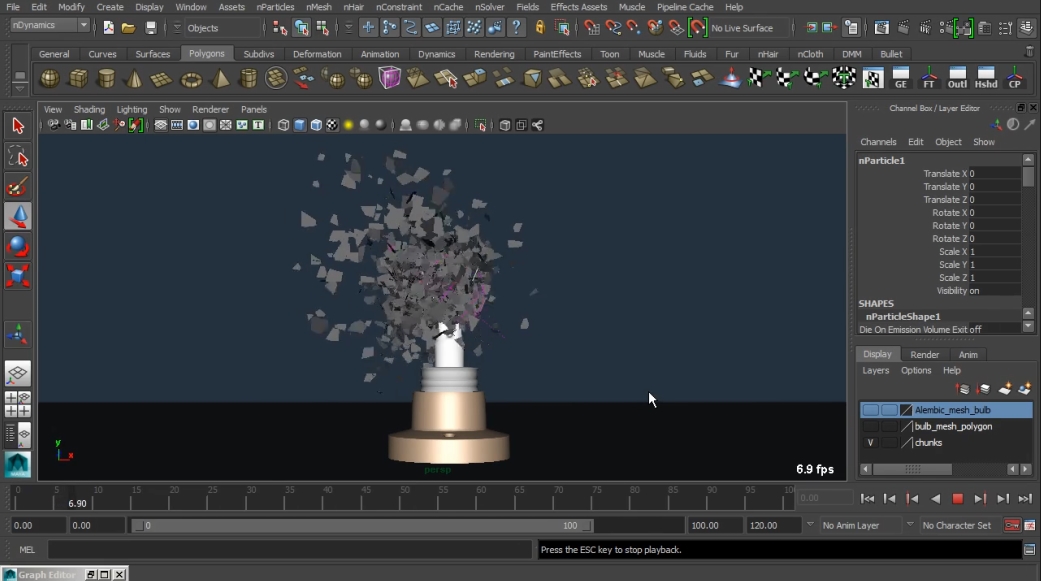This screenshot has width=1041, height=581.
Task: Create a polygon sphere from the shelf
Action: (x=49, y=78)
